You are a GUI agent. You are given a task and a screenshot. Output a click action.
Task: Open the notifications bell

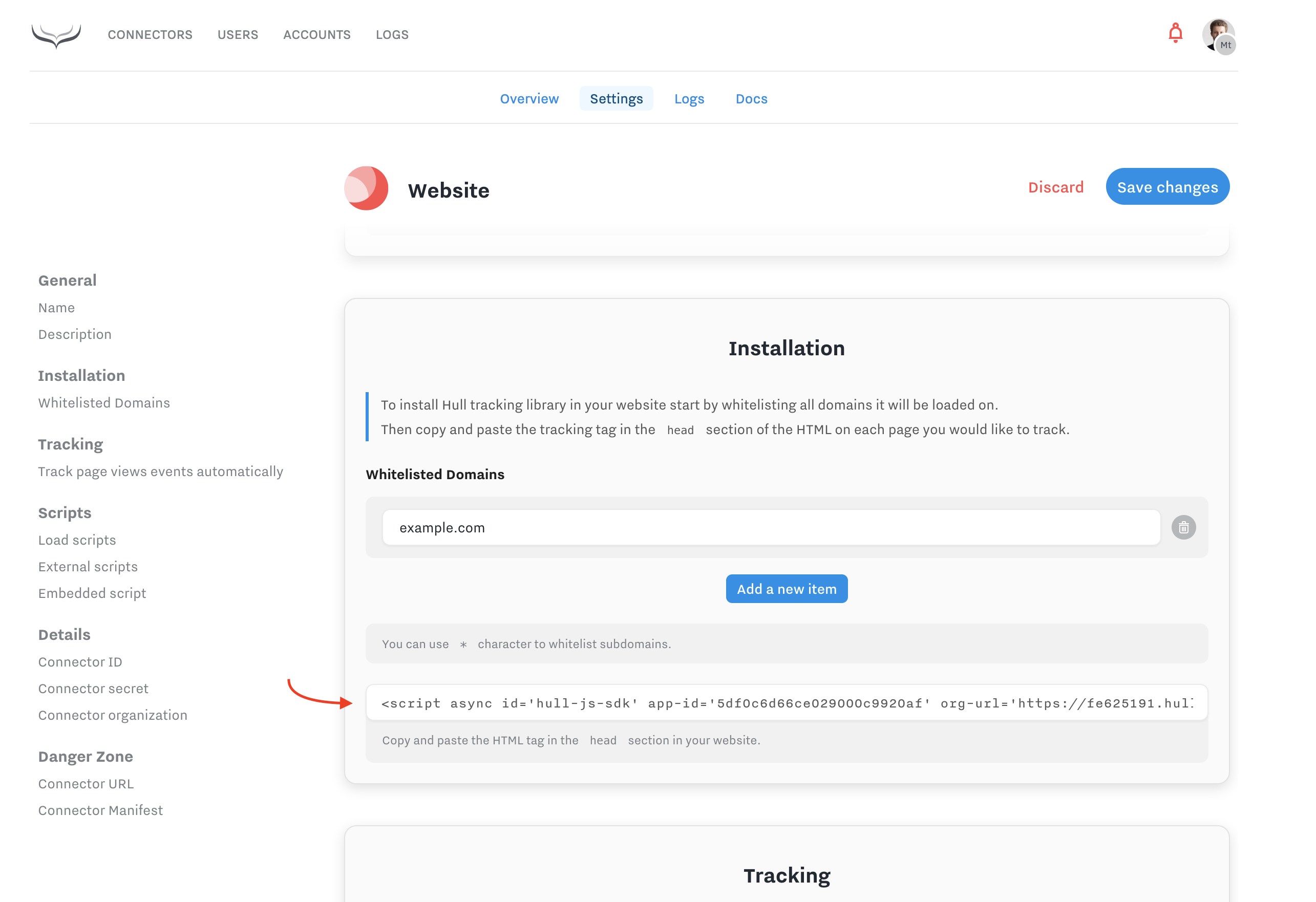[x=1175, y=33]
